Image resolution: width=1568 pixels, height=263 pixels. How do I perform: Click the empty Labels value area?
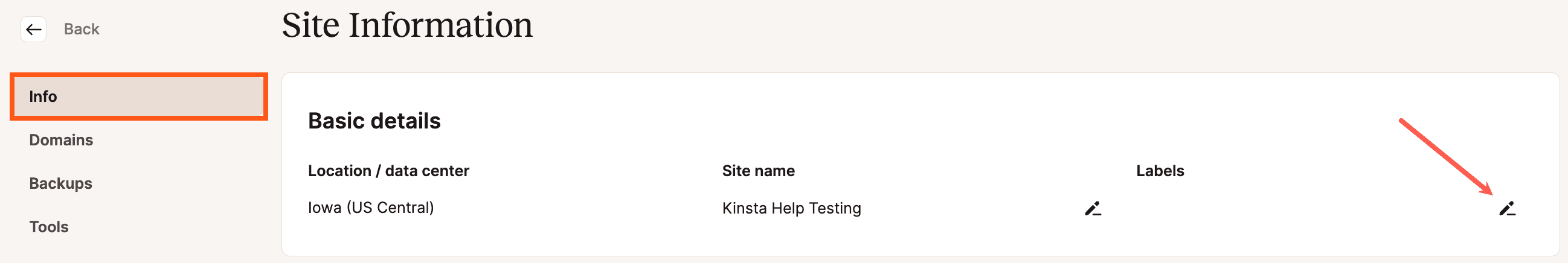(1278, 208)
